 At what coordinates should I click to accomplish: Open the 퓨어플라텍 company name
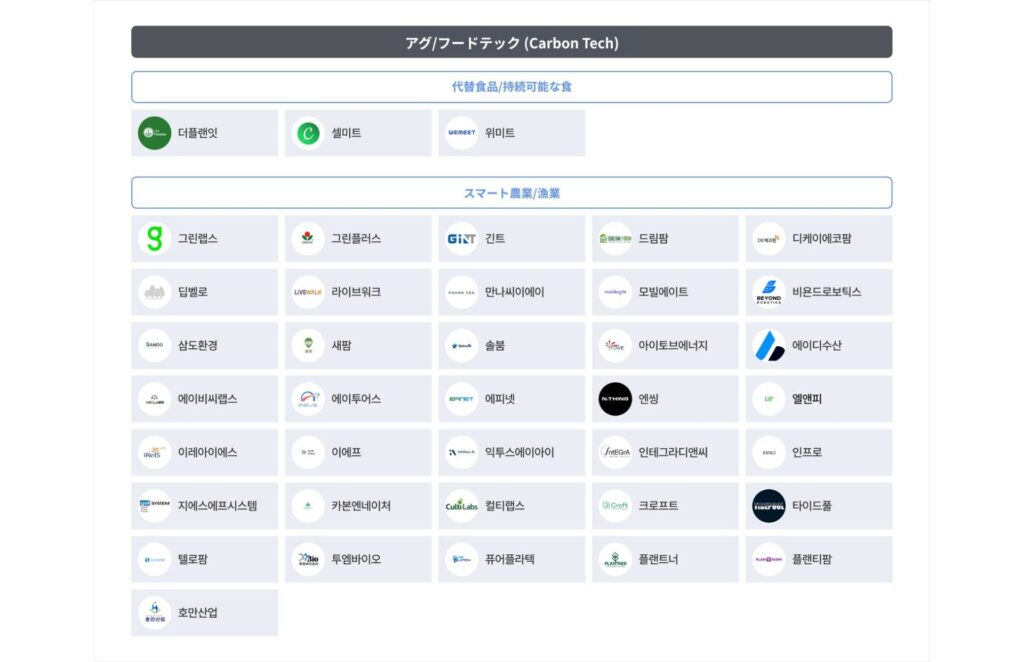pos(509,560)
